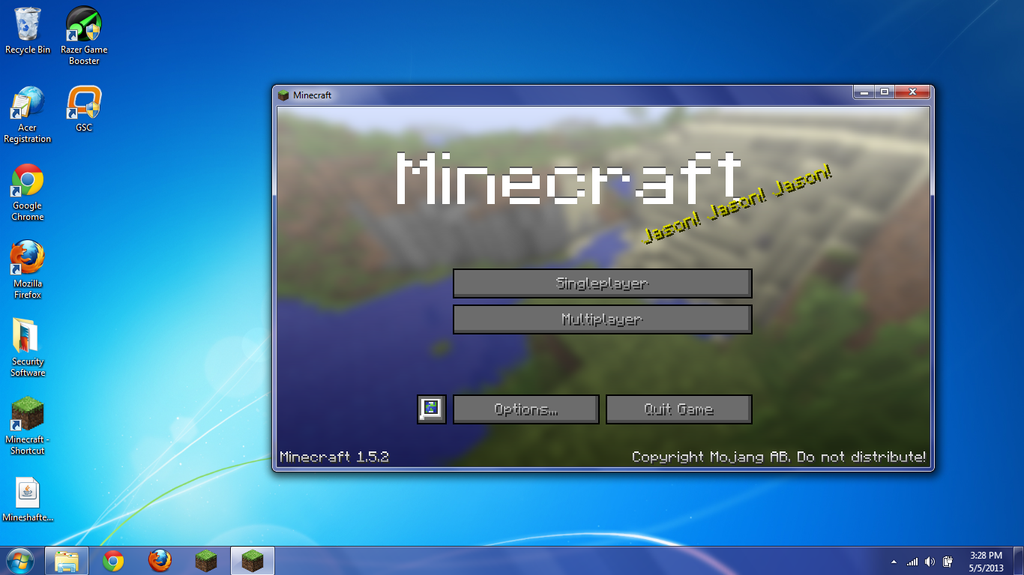Maximize the Minecraft window
This screenshot has width=1024, height=575.
pyautogui.click(x=884, y=92)
